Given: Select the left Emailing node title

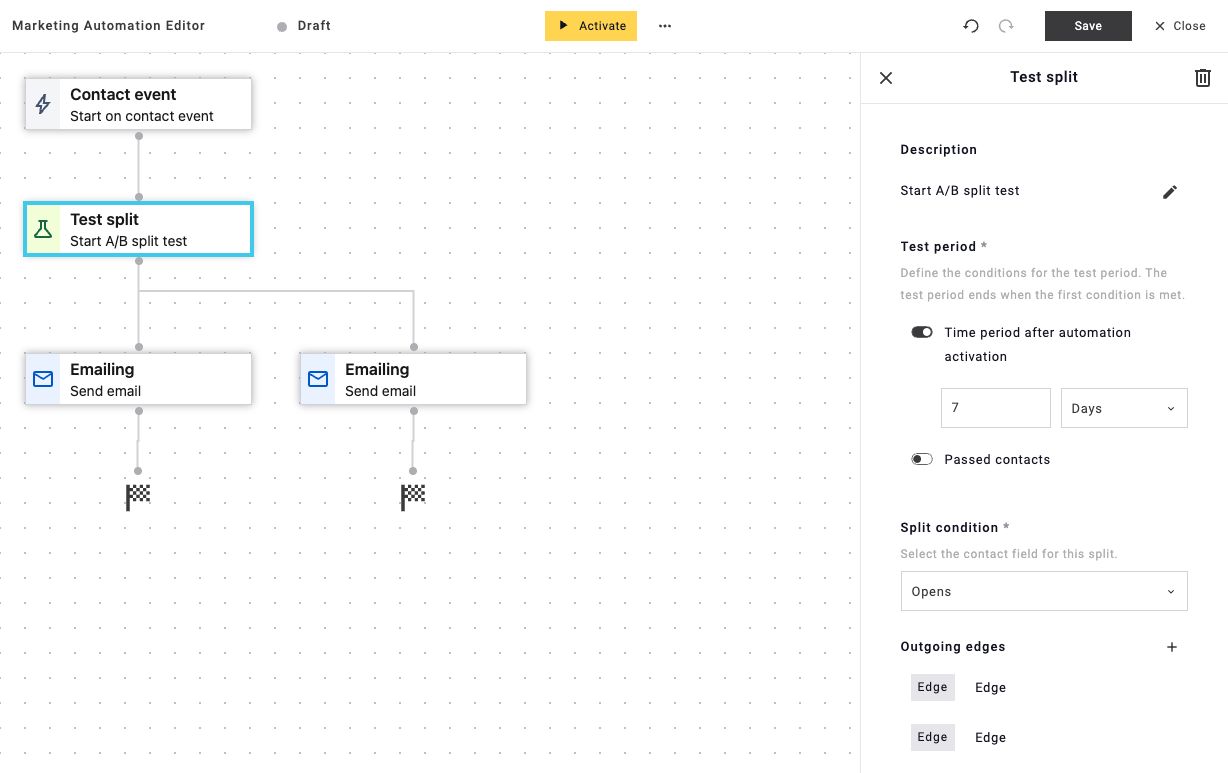Looking at the screenshot, I should 102,369.
